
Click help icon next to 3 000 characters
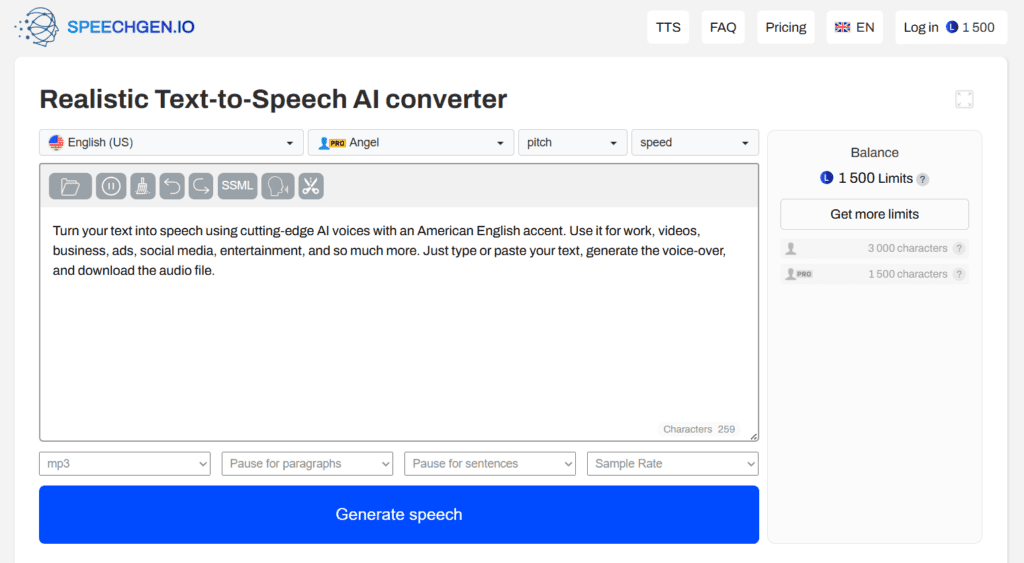tap(959, 248)
